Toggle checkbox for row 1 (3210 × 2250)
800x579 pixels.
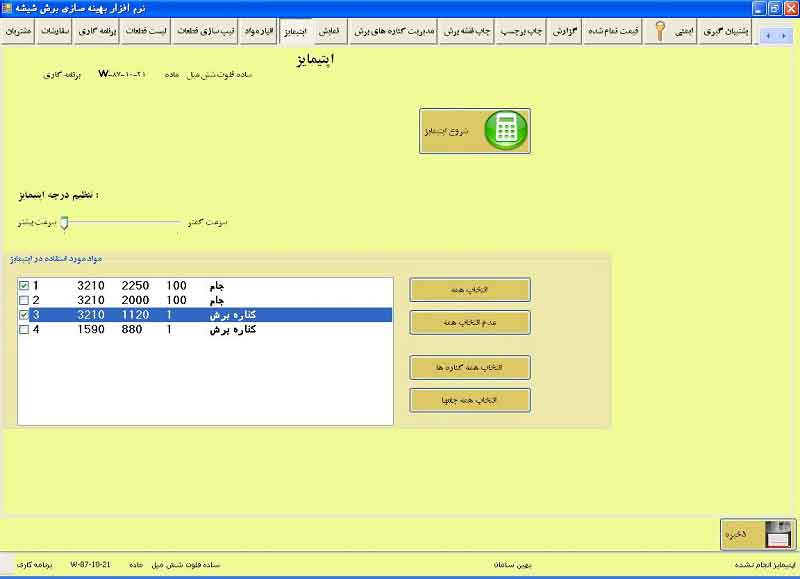point(23,285)
